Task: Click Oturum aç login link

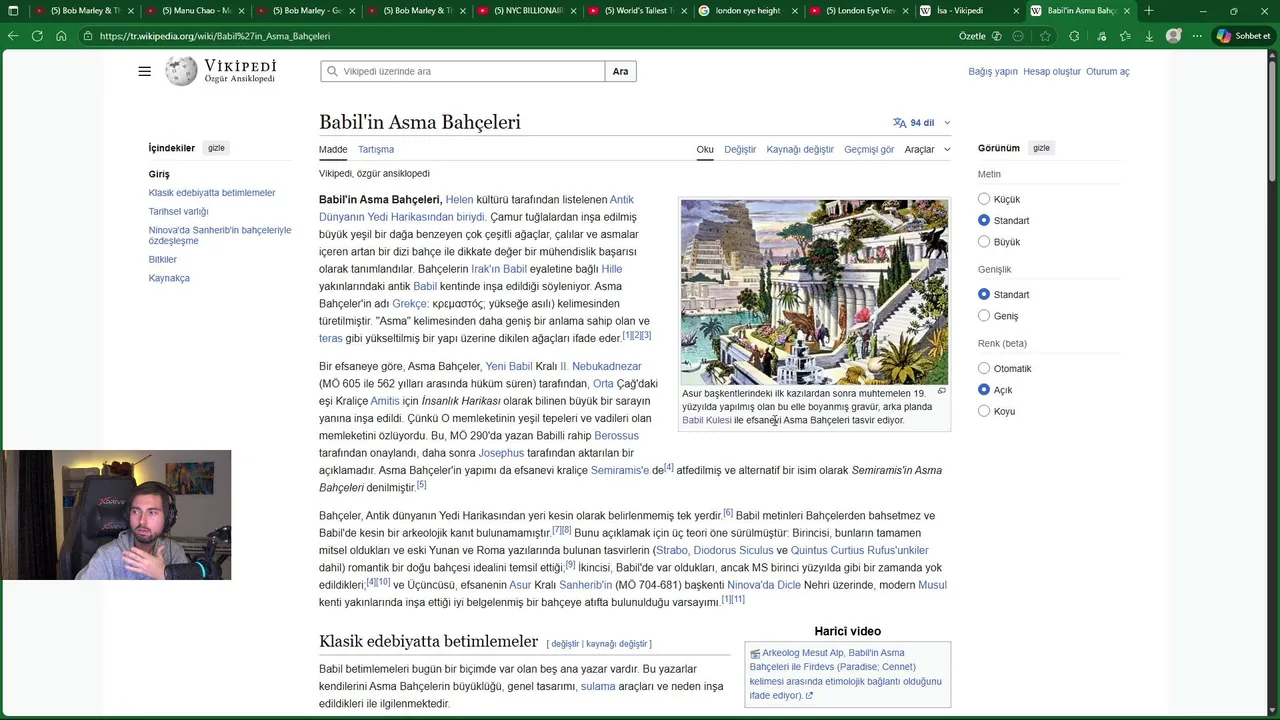Action: pos(1108,72)
